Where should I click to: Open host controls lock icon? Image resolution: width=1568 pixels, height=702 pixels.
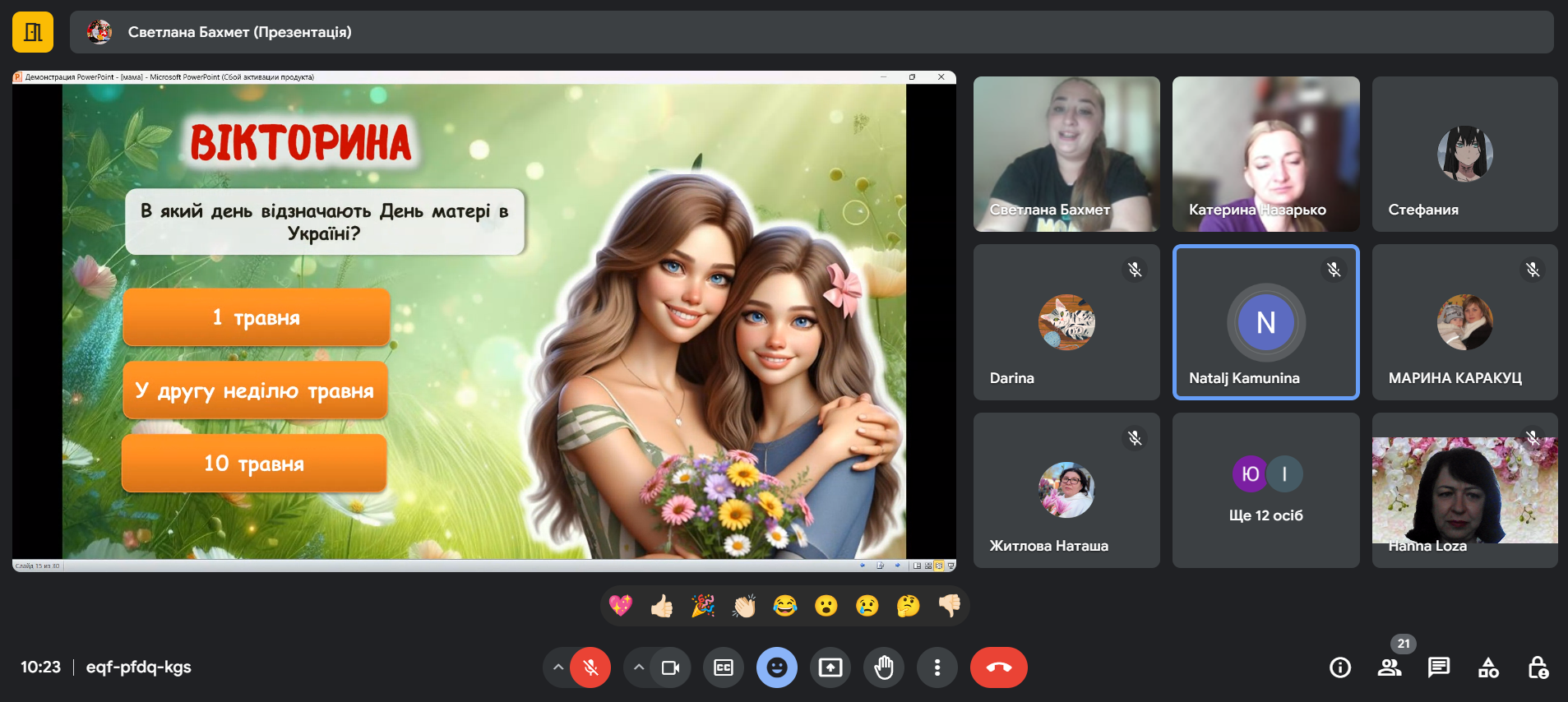[x=1538, y=667]
